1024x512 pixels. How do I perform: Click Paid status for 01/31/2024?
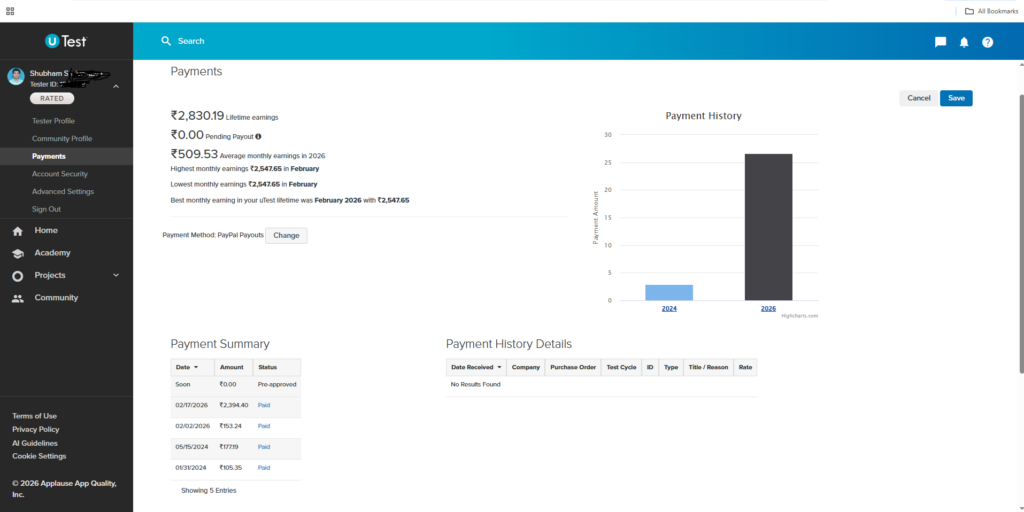point(264,468)
